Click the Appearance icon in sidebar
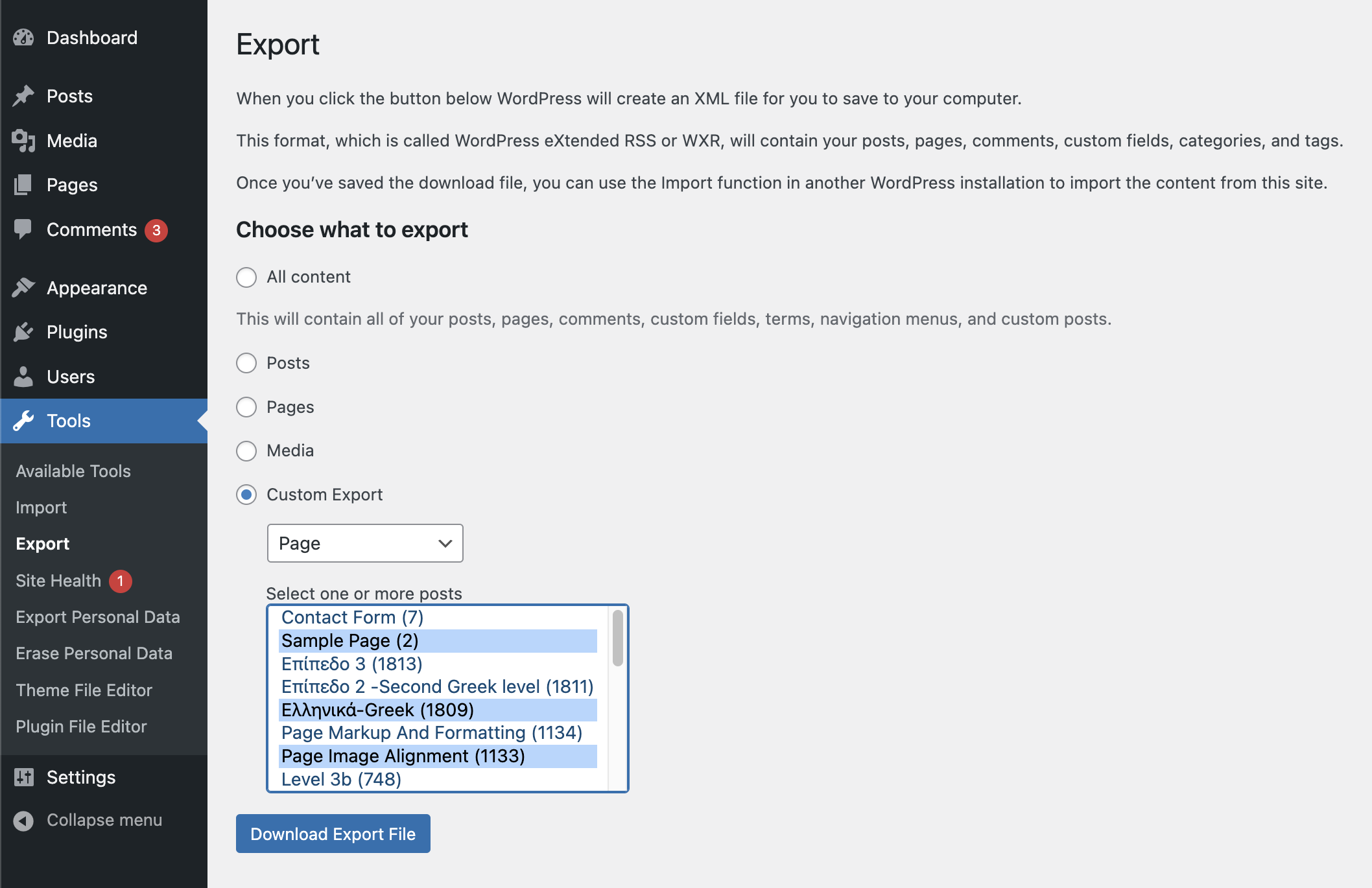The width and height of the screenshot is (1372, 888). click(x=25, y=287)
